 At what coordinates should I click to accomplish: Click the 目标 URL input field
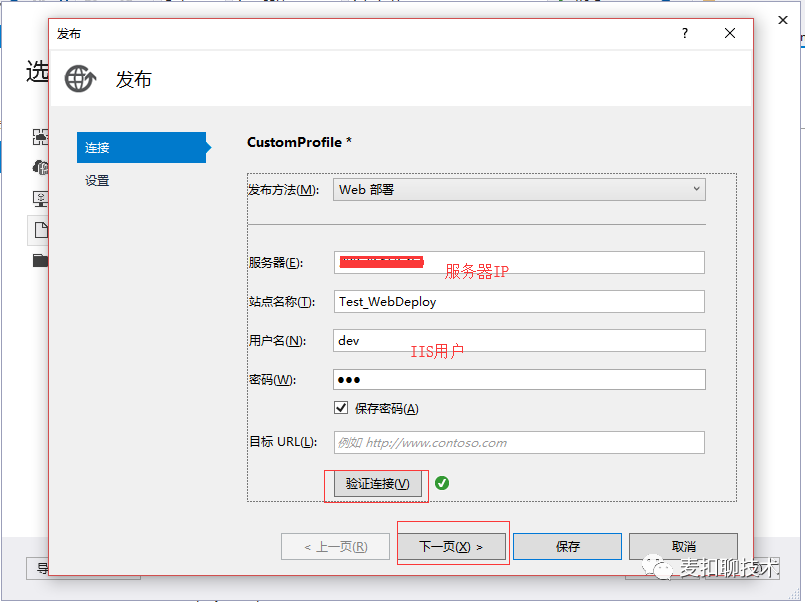[519, 442]
